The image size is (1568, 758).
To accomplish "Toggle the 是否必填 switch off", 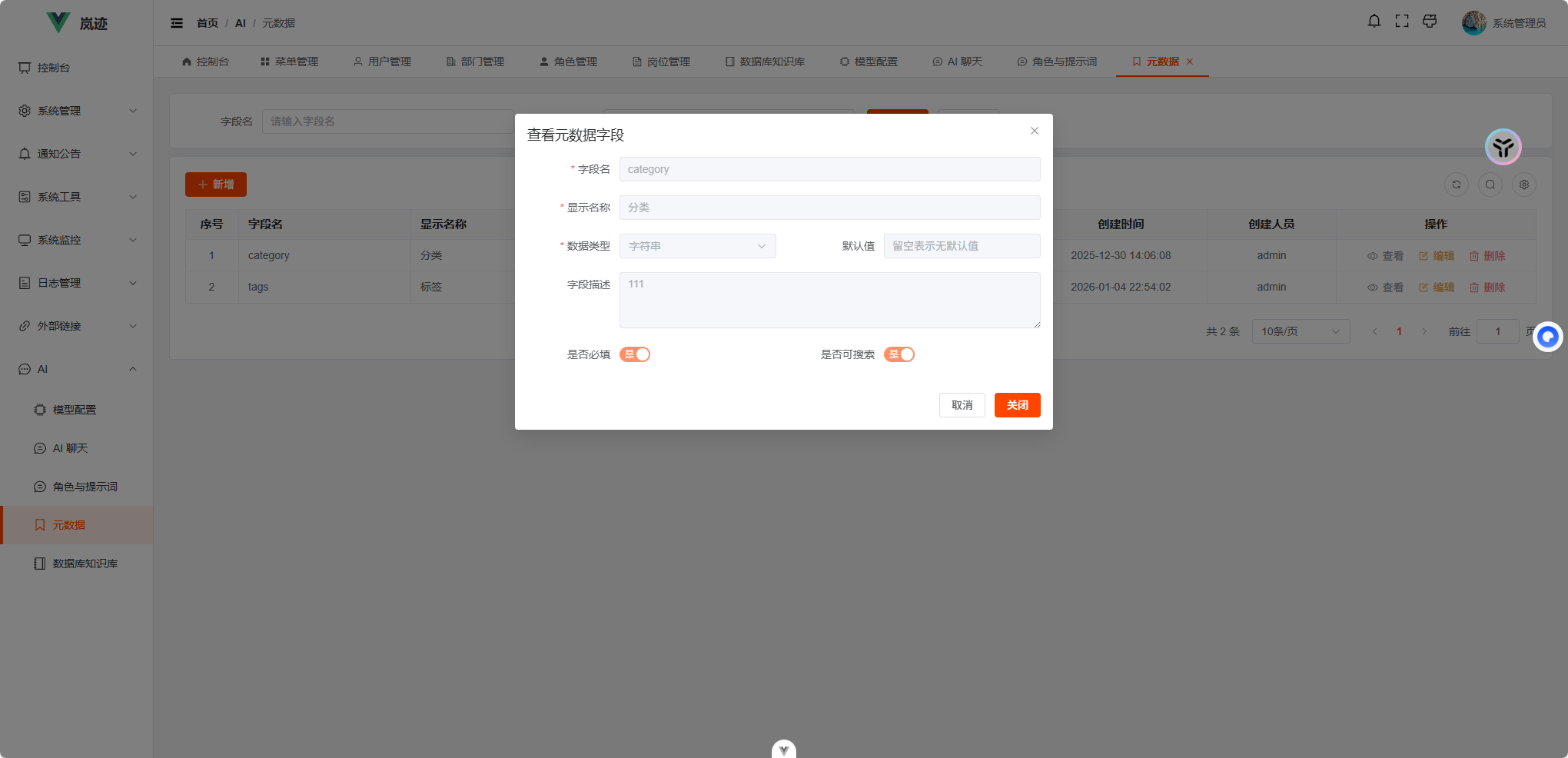I will [x=635, y=354].
